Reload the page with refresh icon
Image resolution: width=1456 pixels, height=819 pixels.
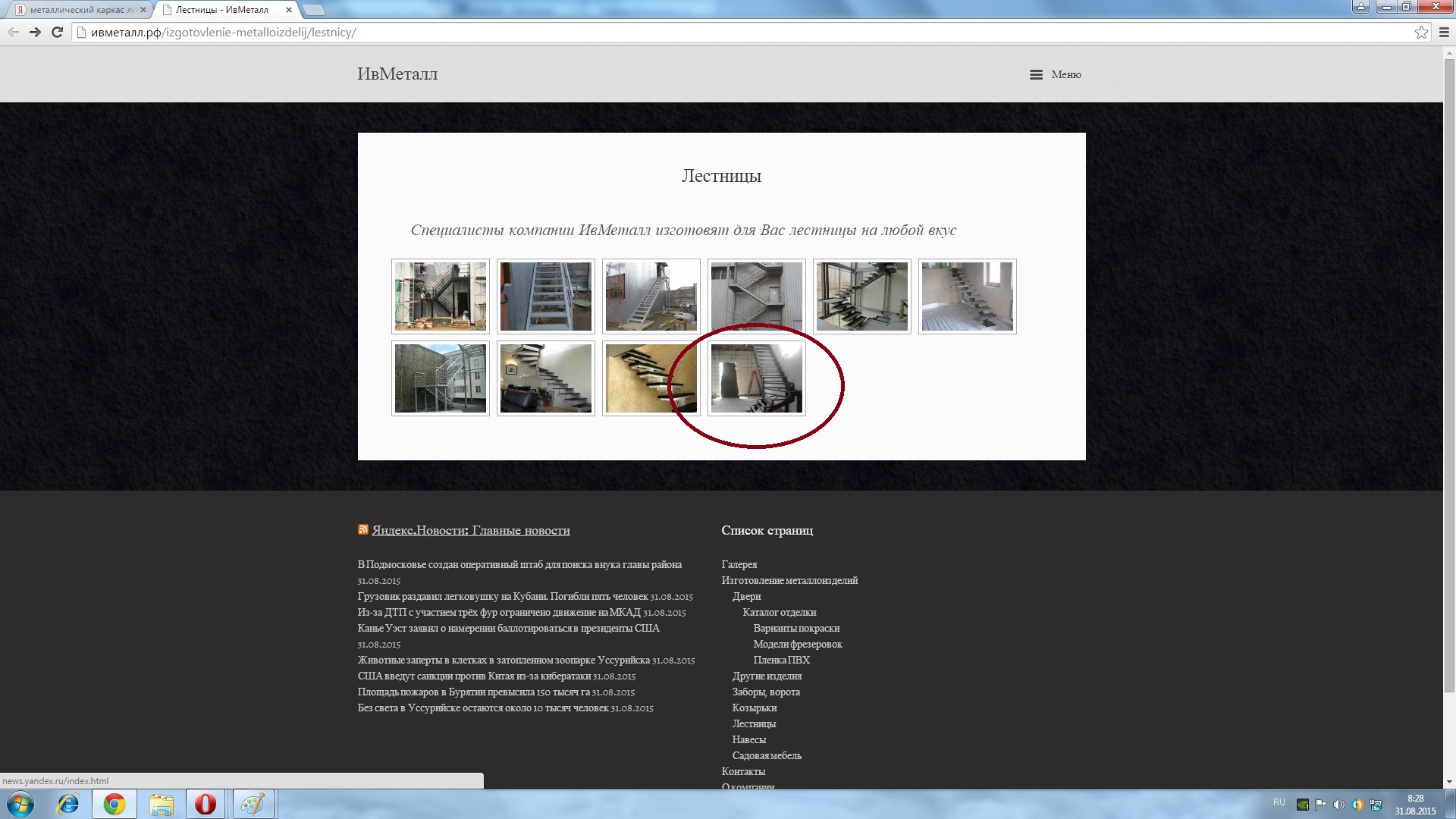tap(57, 32)
